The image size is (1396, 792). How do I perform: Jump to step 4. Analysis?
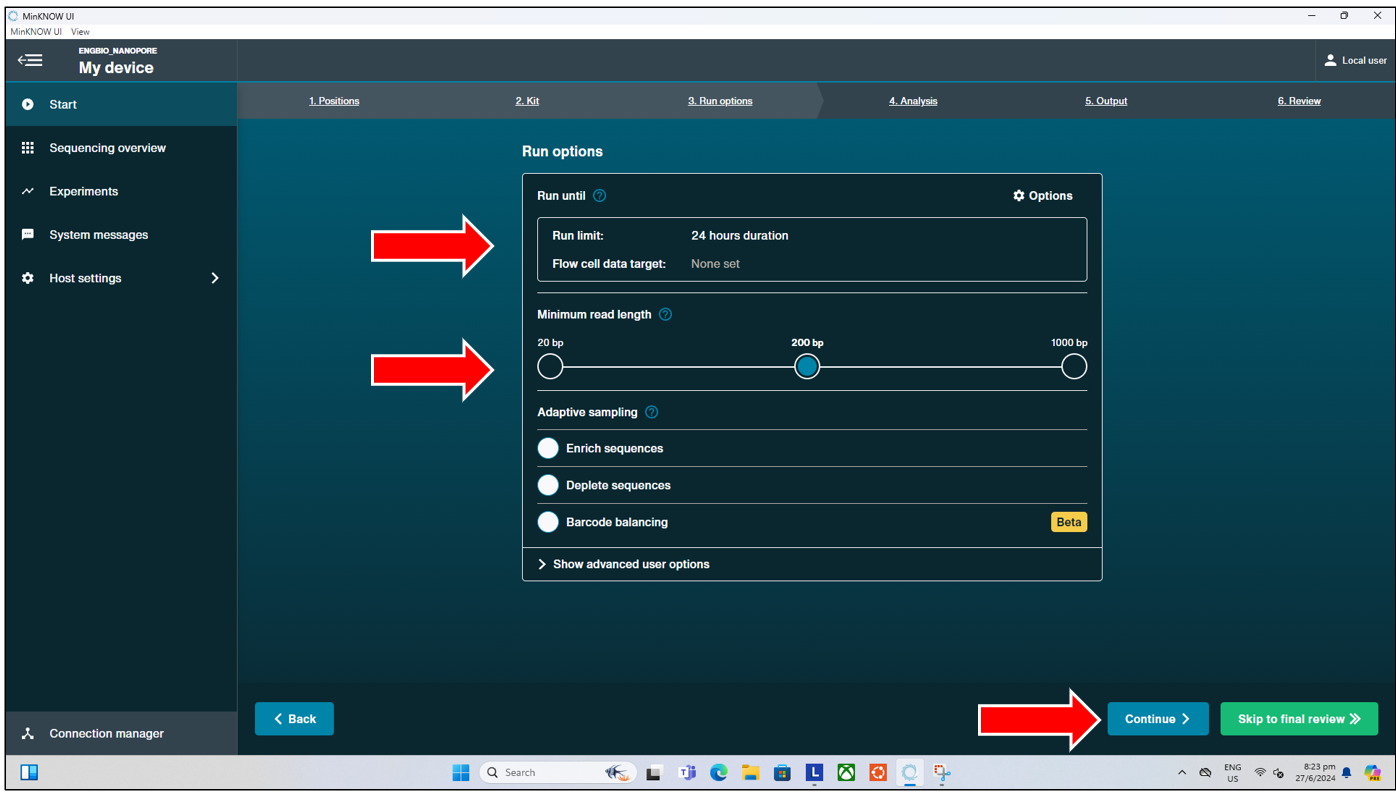[x=913, y=101]
